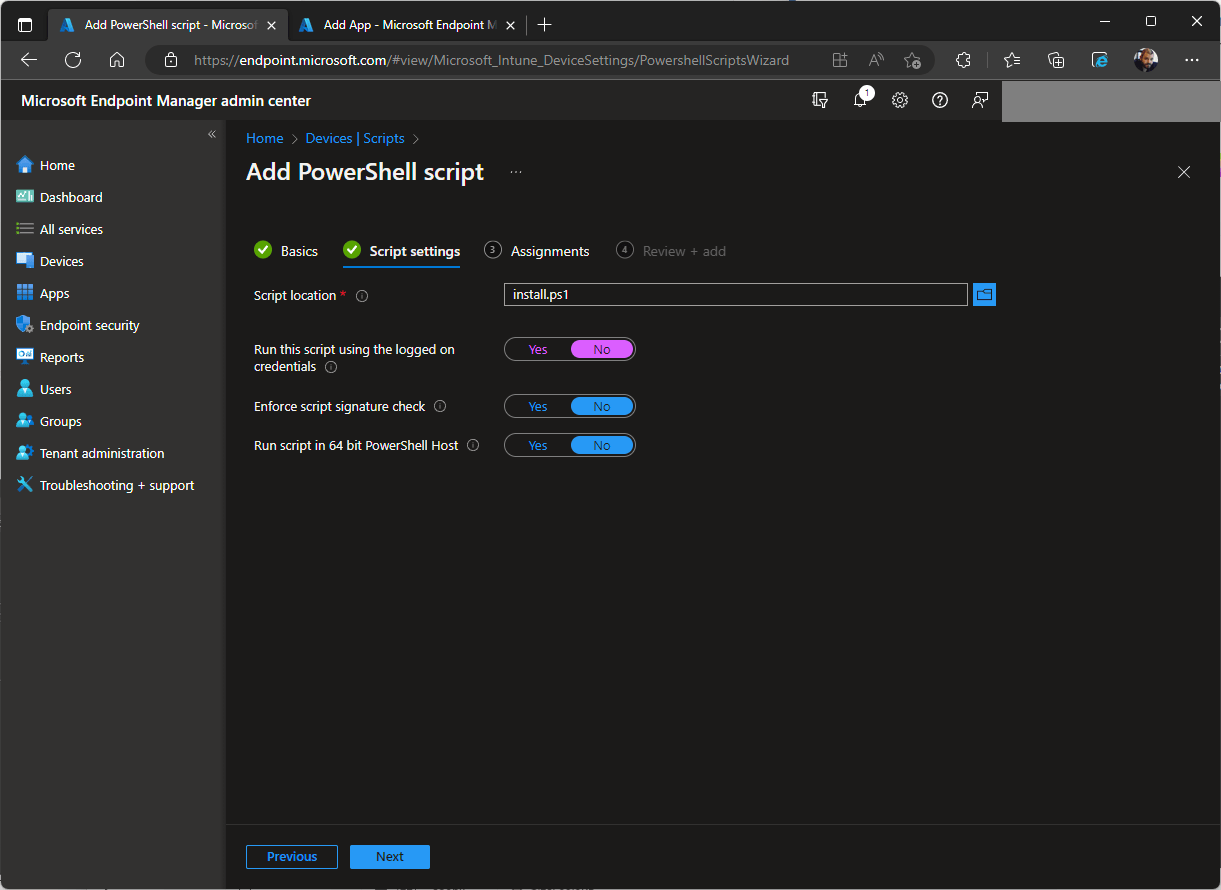Click the Users icon in sidebar

25,389
